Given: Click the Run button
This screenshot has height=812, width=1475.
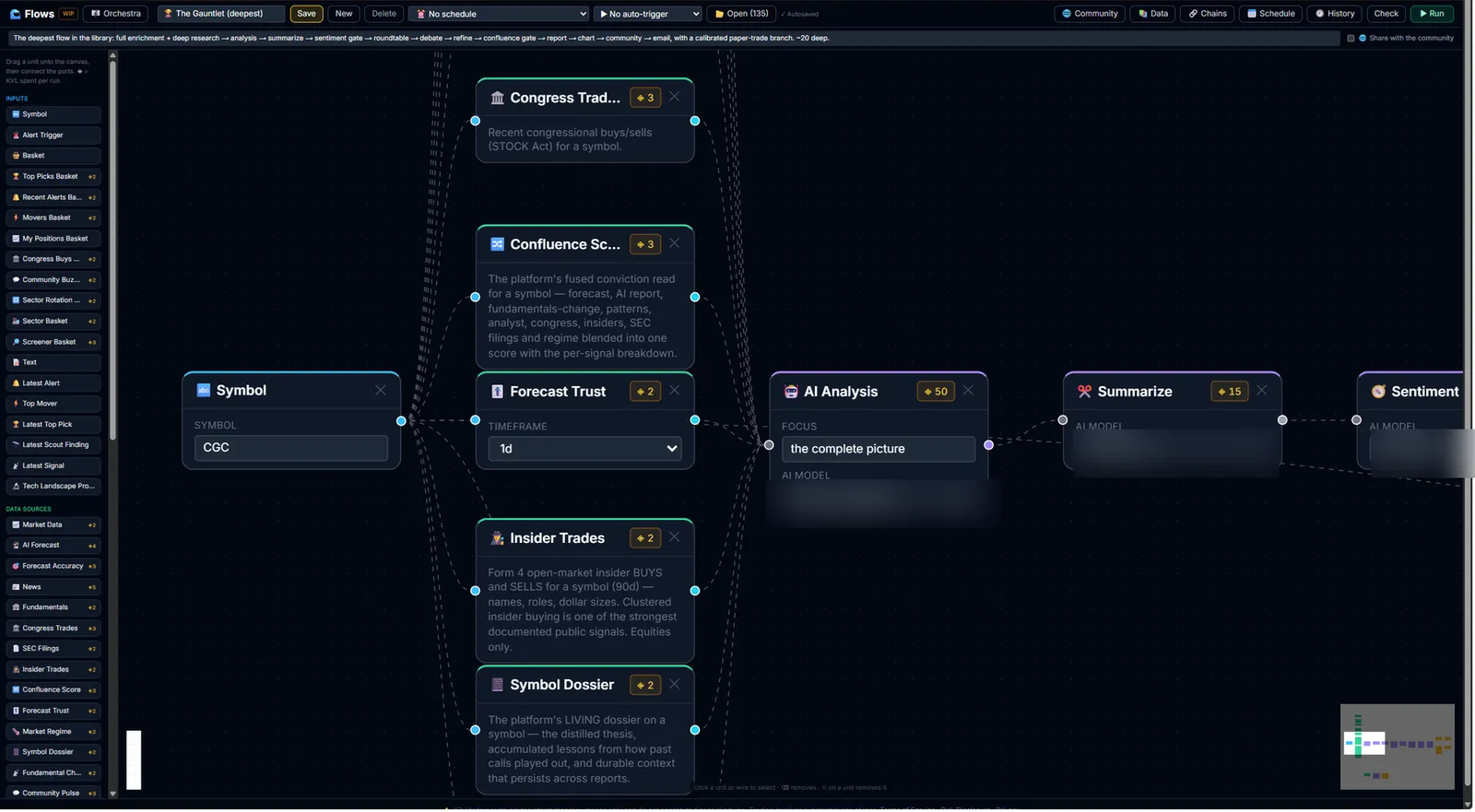Looking at the screenshot, I should pos(1432,14).
